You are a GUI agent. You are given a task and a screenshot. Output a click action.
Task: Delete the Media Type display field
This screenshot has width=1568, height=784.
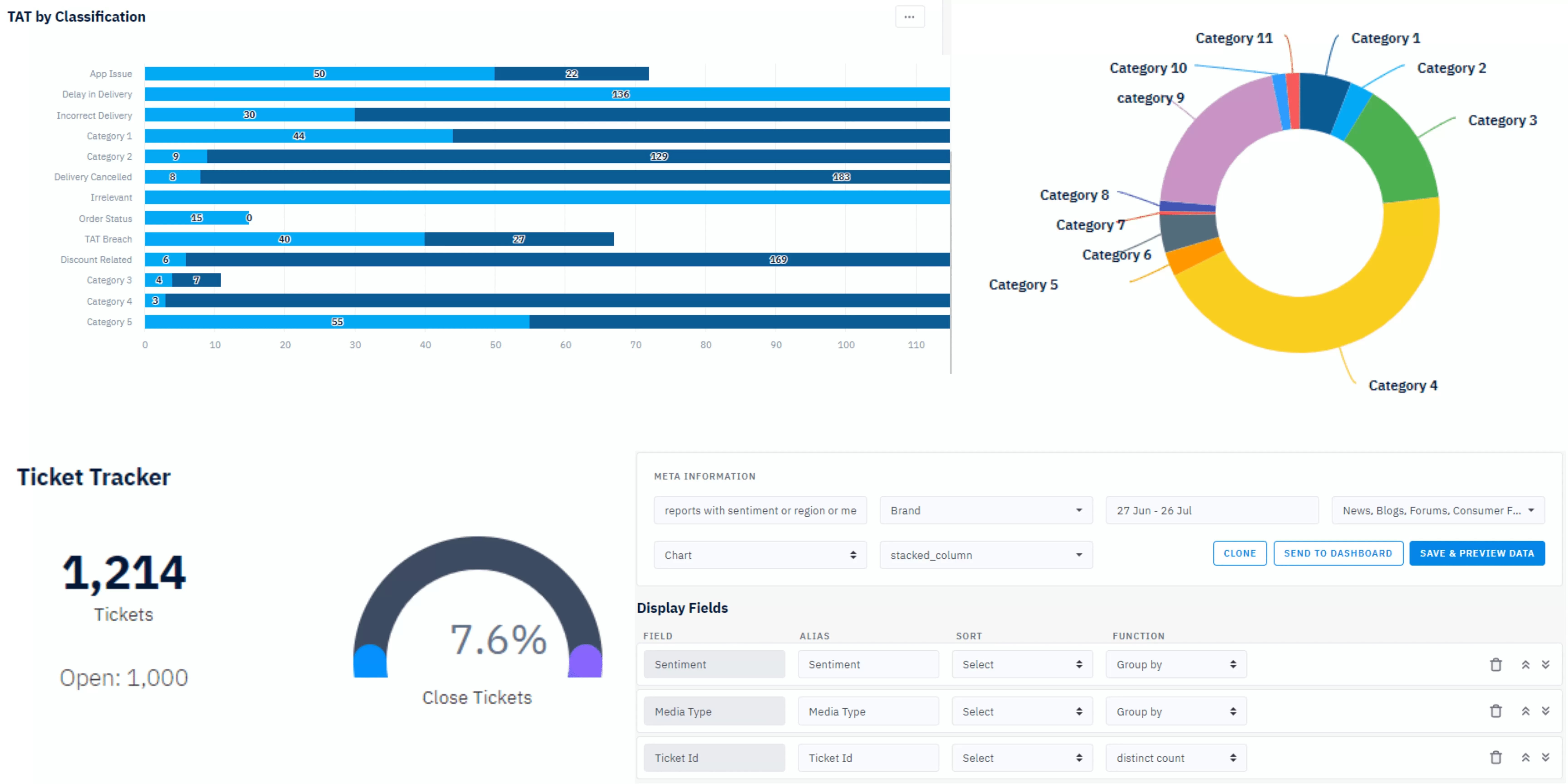(x=1496, y=711)
